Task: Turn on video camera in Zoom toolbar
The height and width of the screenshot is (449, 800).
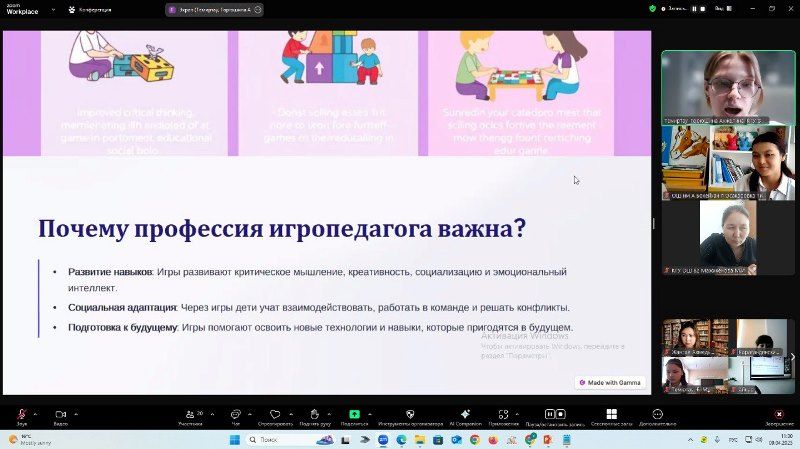Action: click(x=60, y=414)
